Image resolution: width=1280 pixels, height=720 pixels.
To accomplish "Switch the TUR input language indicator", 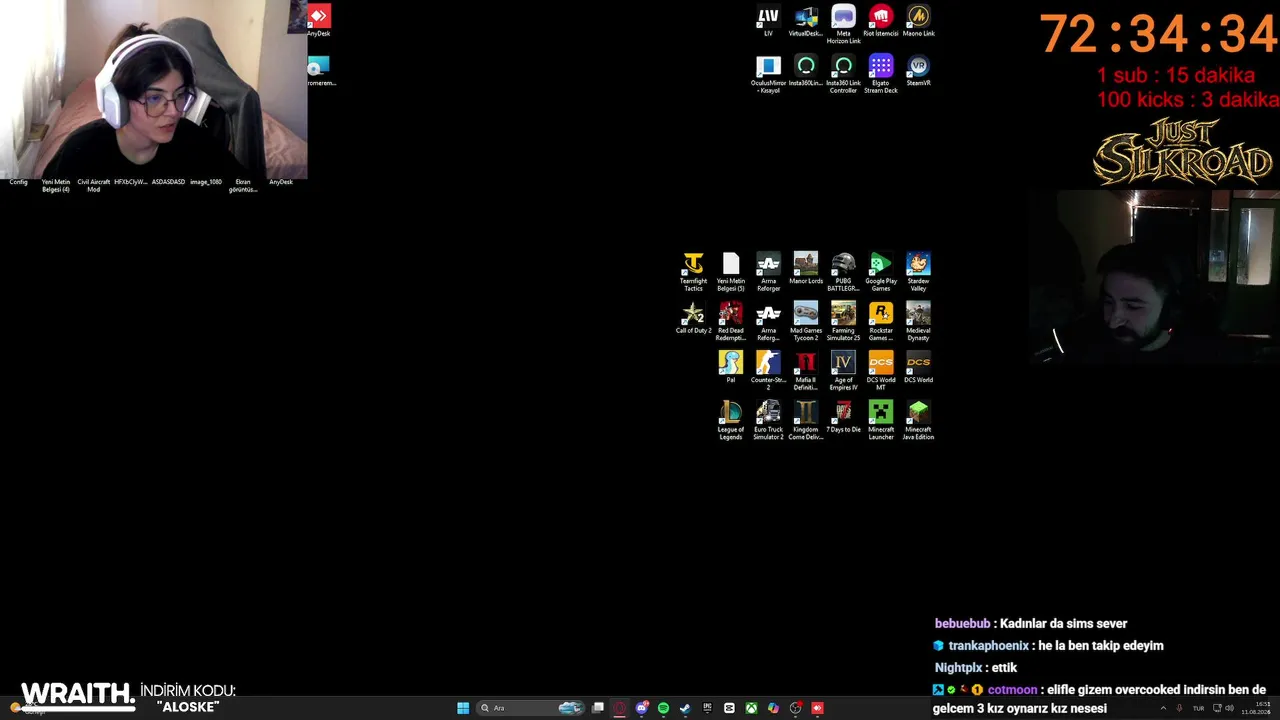I will 1198,708.
